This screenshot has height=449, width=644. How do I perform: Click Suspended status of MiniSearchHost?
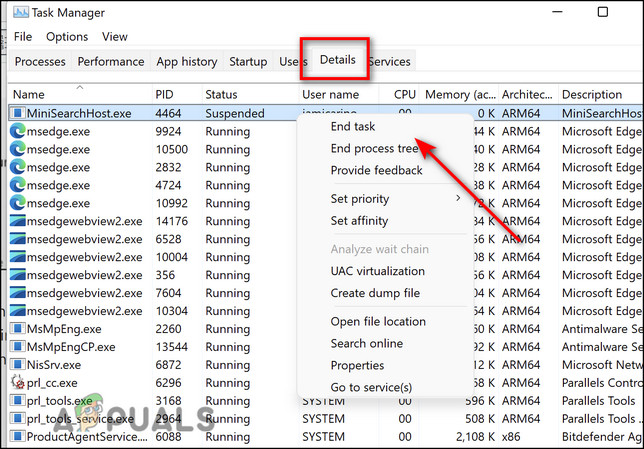pos(235,113)
